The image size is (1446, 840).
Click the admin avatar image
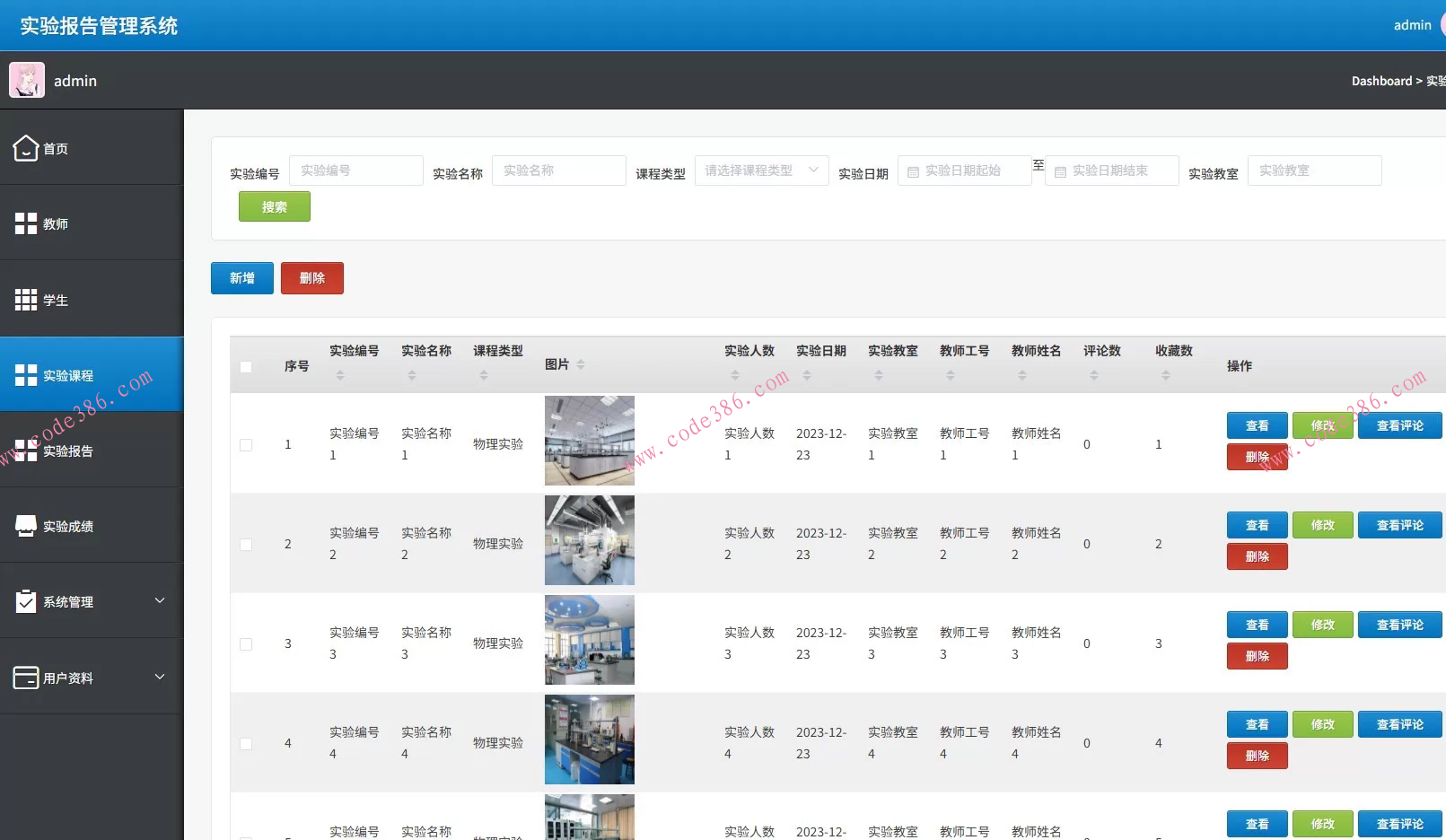click(x=27, y=81)
